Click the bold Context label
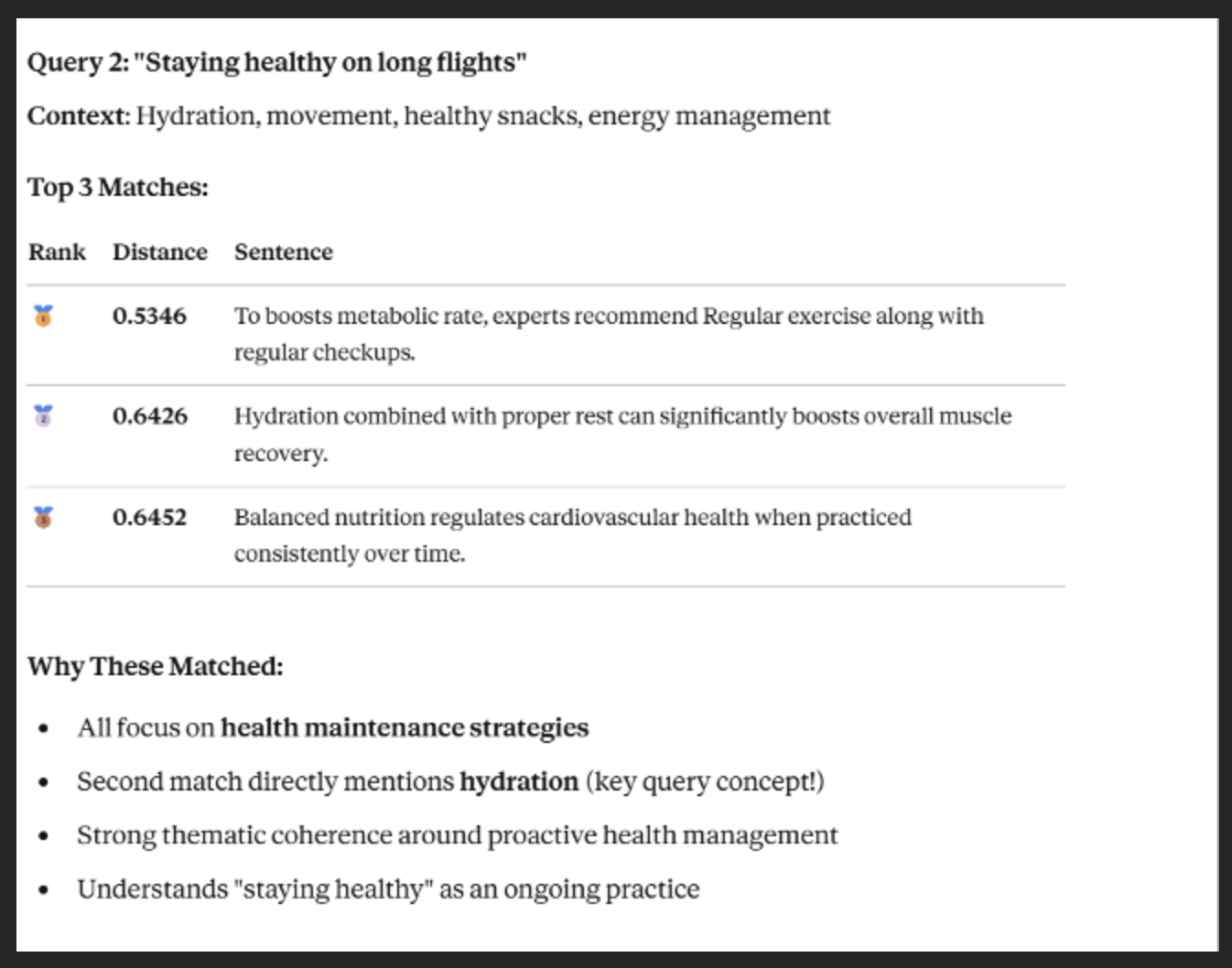 (x=78, y=116)
